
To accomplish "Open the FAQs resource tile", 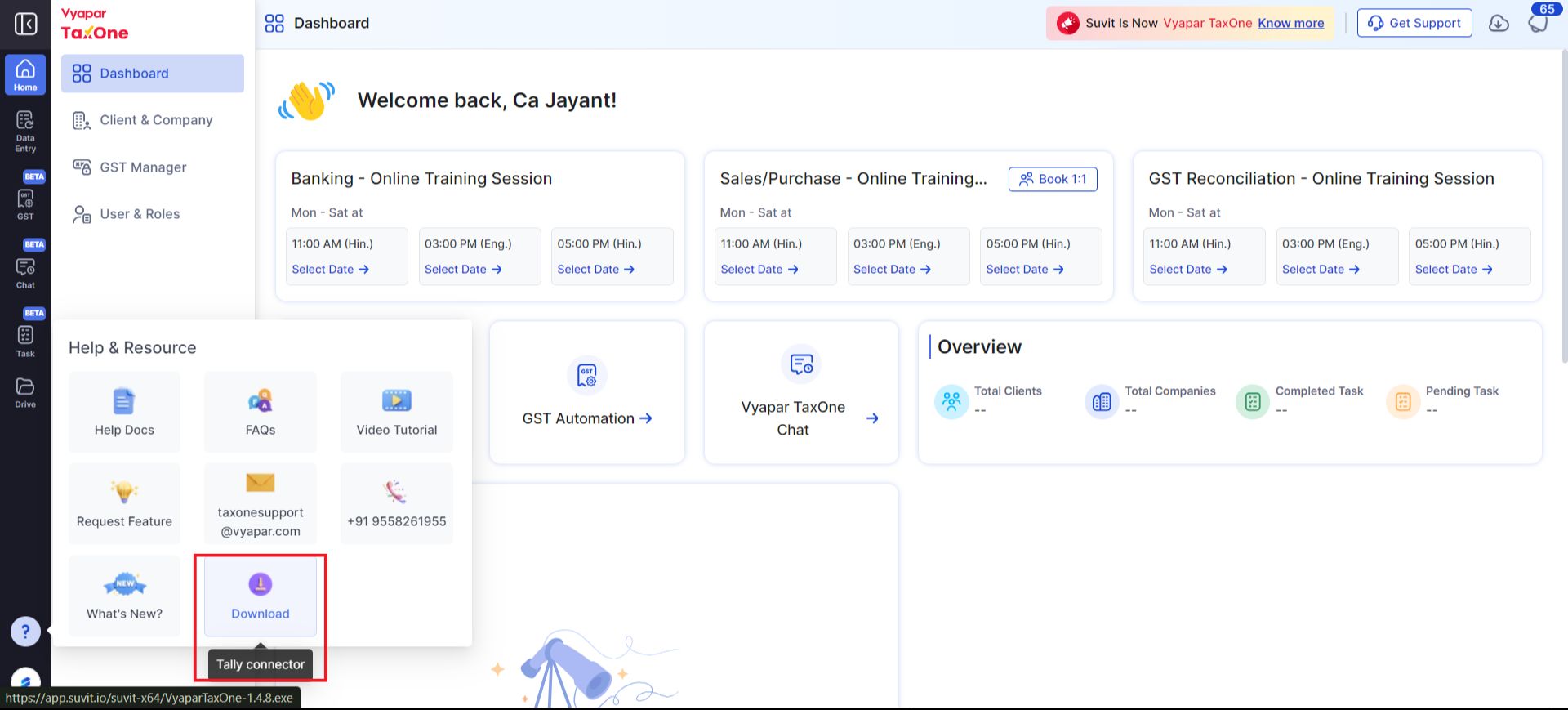I will click(x=261, y=412).
